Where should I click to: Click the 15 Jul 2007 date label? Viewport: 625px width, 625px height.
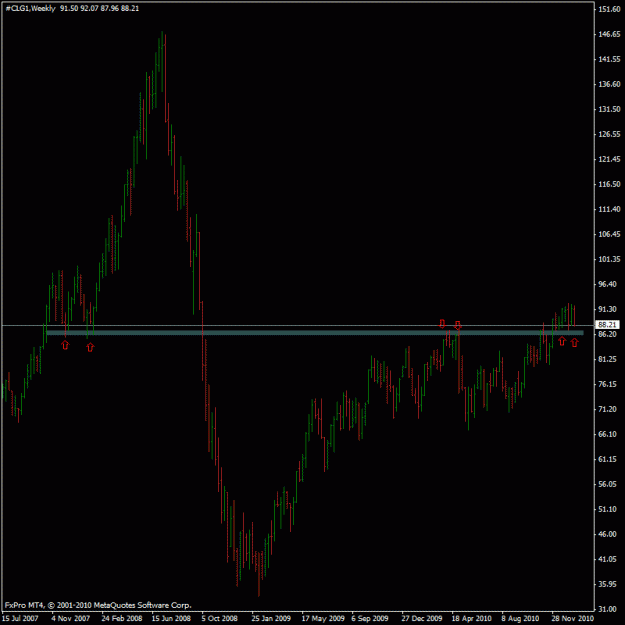pyautogui.click(x=20, y=619)
